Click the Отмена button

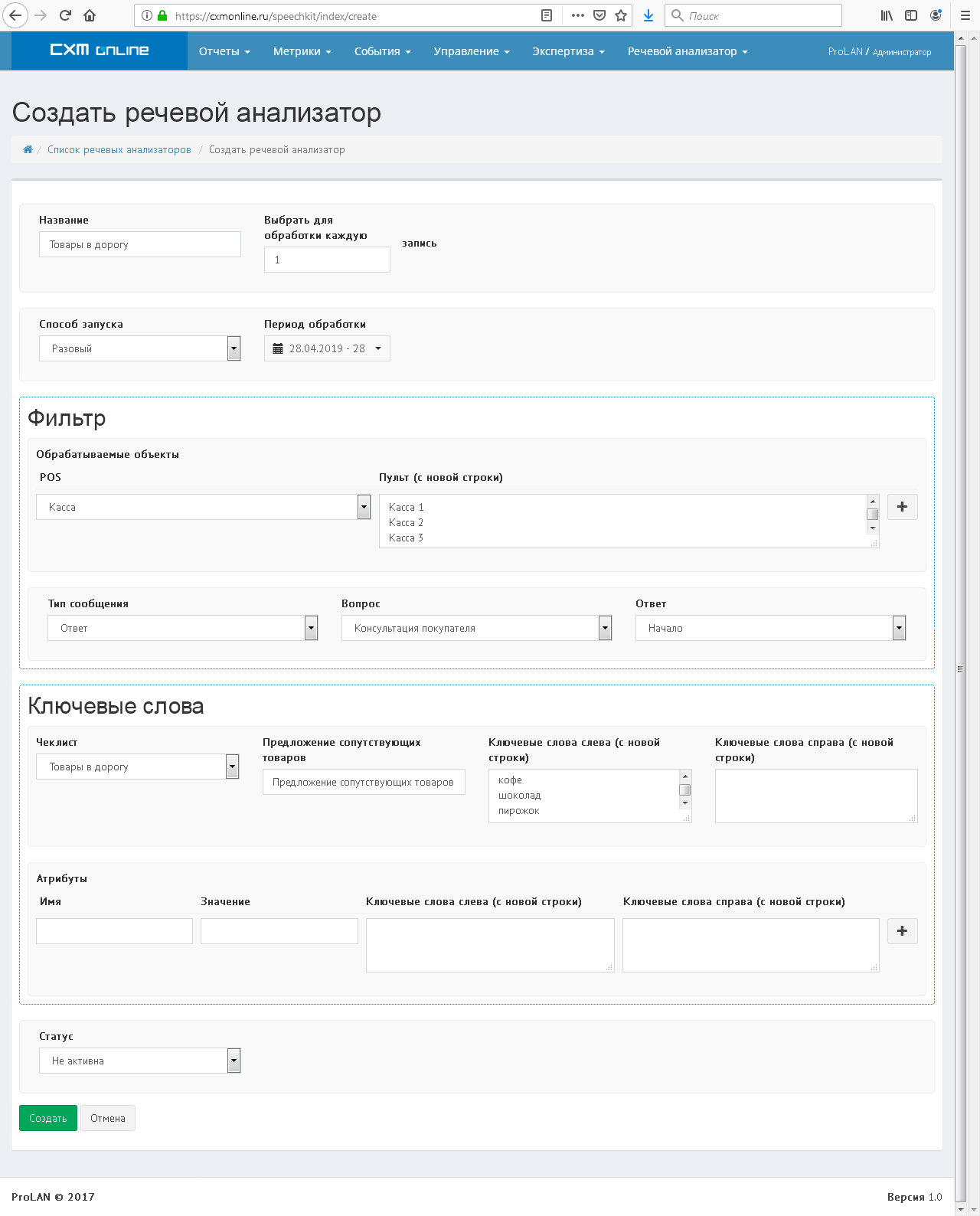(x=108, y=1118)
